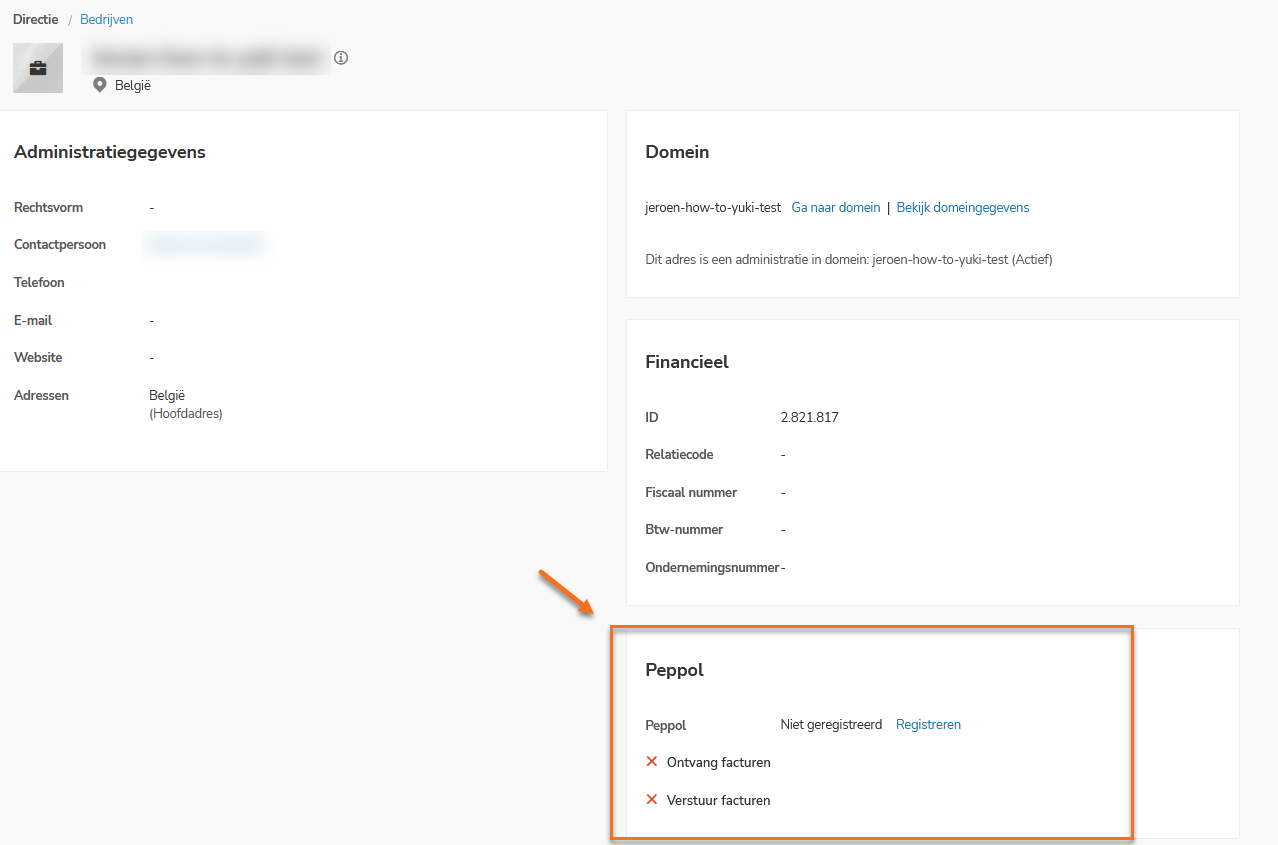Click the blurred Contactpersoon name link
Screen dimensions: 1278x845
pos(205,245)
